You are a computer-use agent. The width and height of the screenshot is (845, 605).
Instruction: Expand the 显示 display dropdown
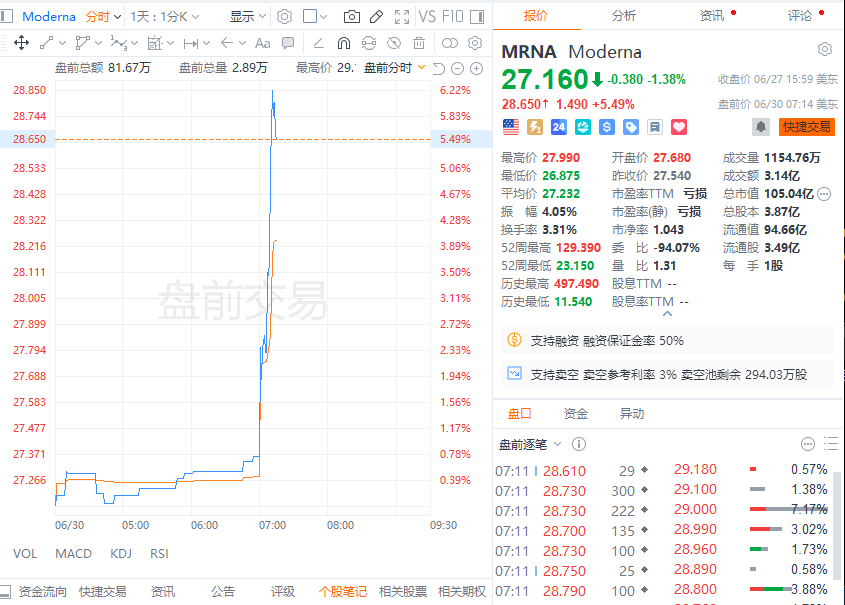tap(248, 17)
